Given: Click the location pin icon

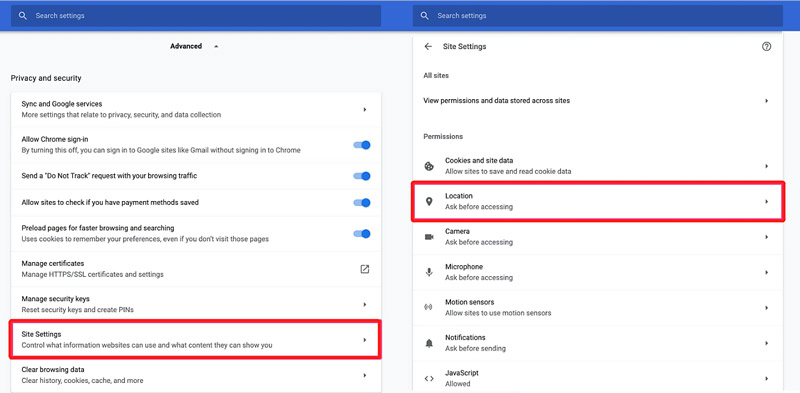Looking at the screenshot, I should [x=429, y=202].
